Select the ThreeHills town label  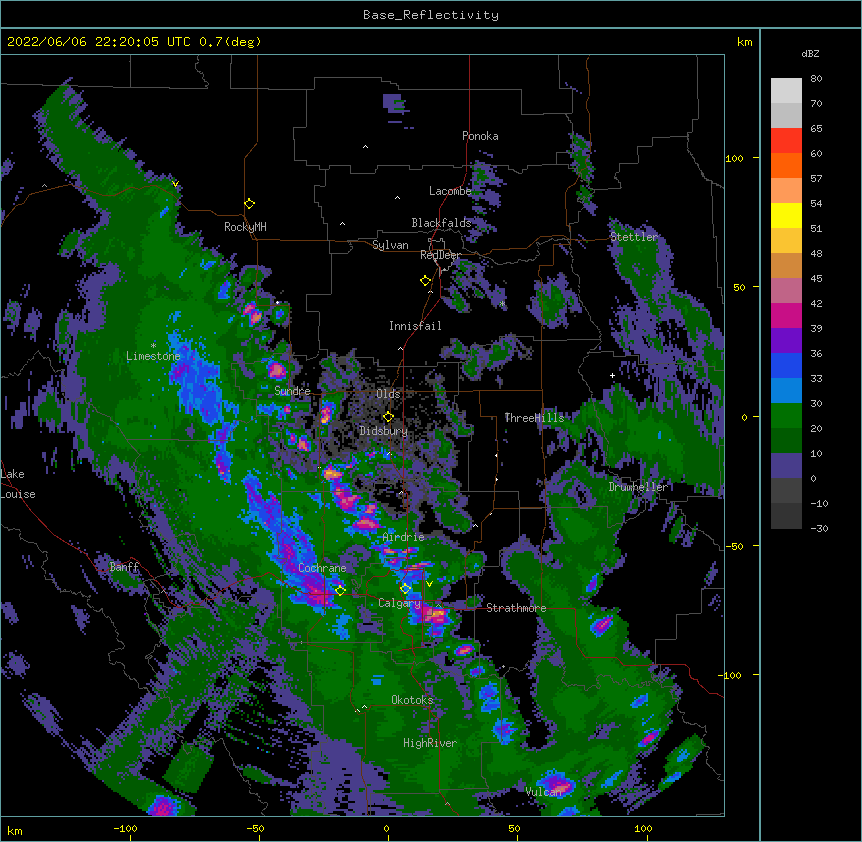tap(534, 418)
